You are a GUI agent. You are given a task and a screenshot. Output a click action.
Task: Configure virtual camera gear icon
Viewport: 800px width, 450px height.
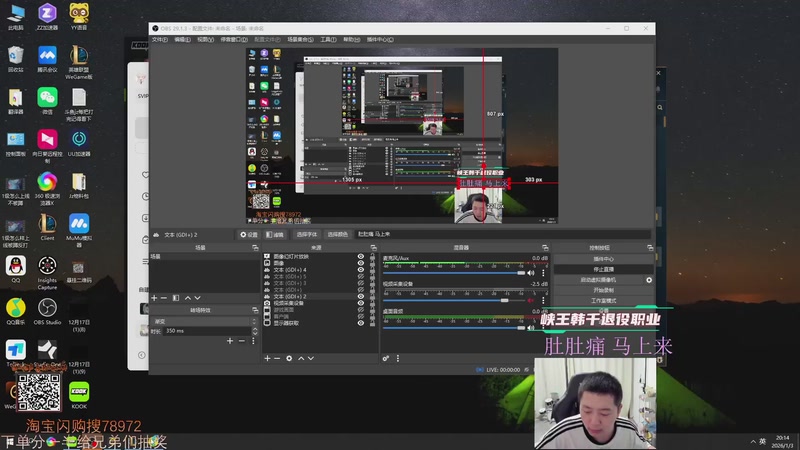pos(649,280)
